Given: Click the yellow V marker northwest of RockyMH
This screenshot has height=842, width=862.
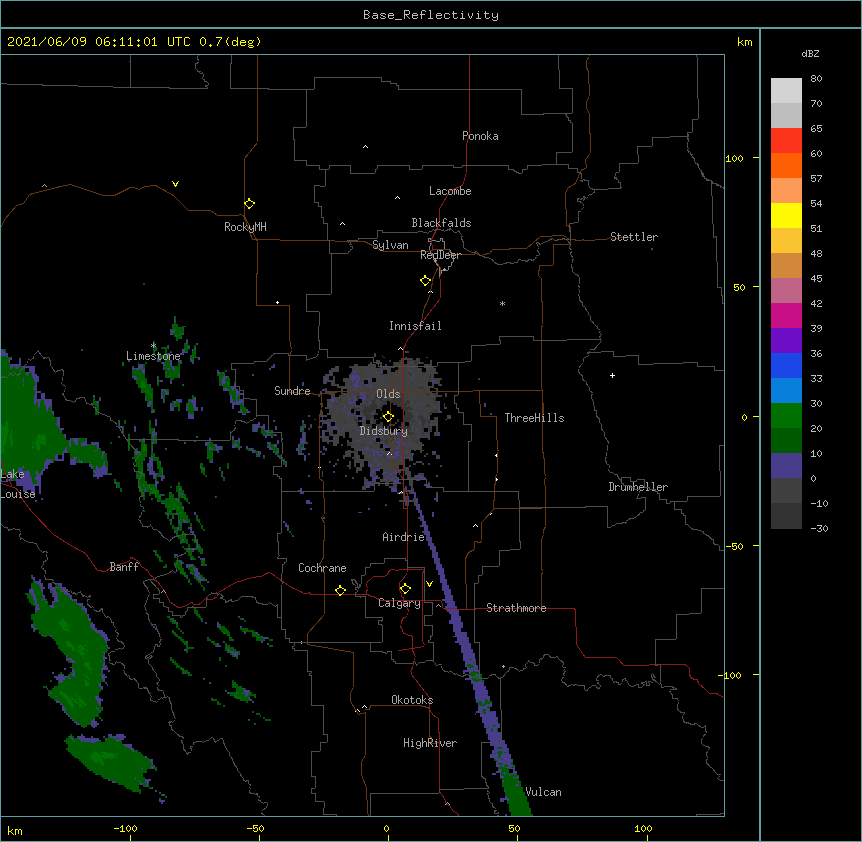Looking at the screenshot, I should coord(175,184).
